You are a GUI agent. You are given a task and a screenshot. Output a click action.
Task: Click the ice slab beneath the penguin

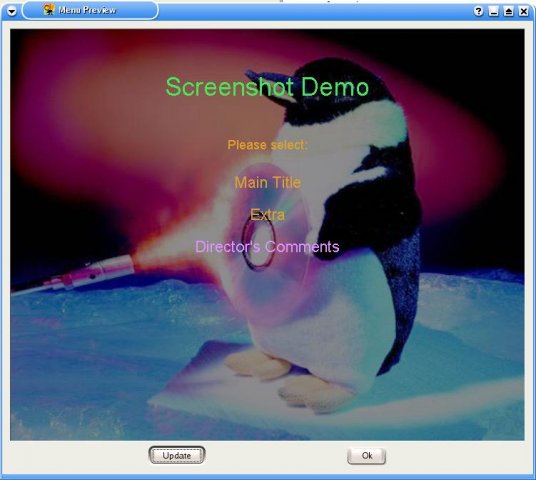pos(273,393)
